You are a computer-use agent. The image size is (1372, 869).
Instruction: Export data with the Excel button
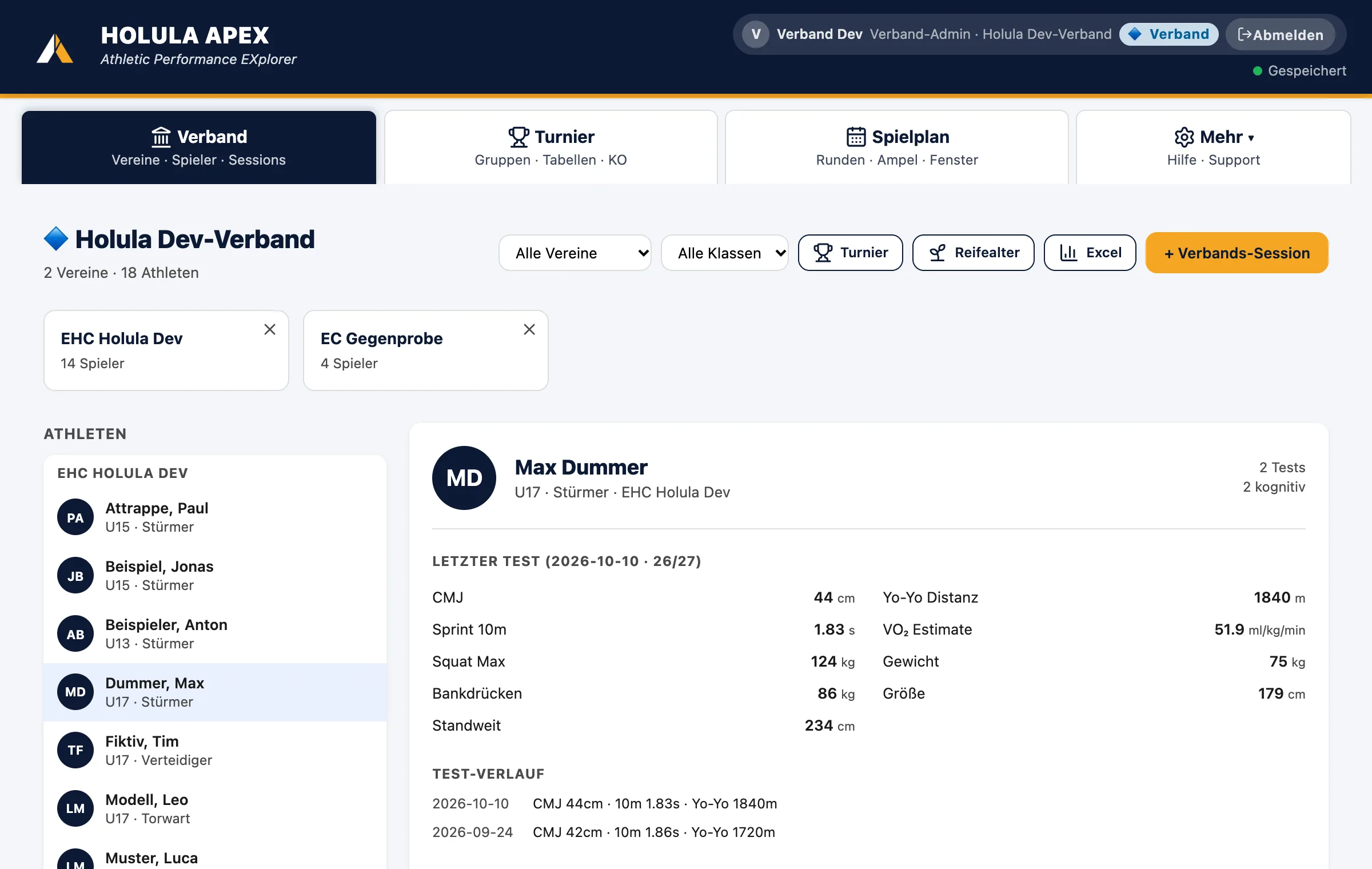click(1090, 253)
